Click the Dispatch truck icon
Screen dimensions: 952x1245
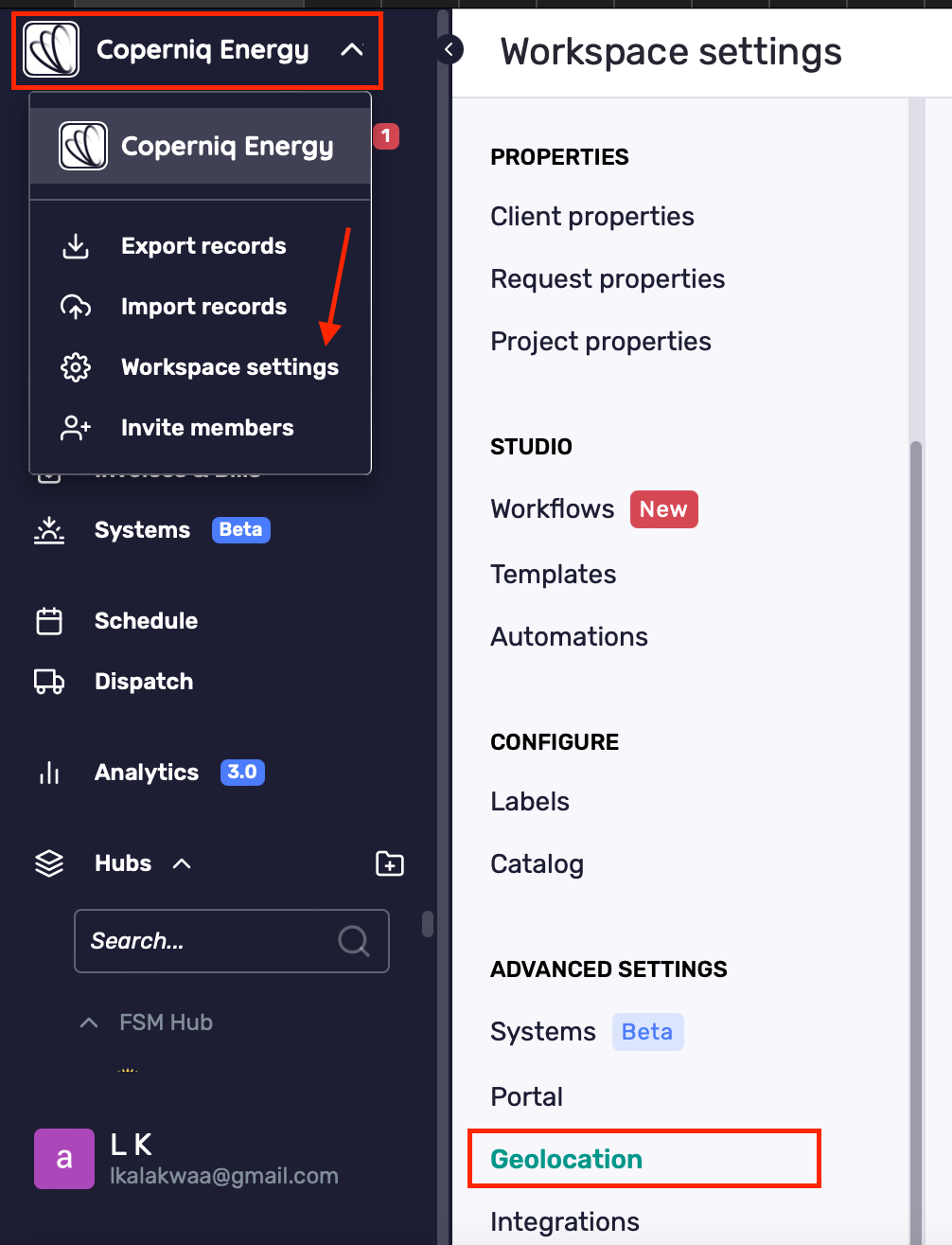(x=49, y=682)
